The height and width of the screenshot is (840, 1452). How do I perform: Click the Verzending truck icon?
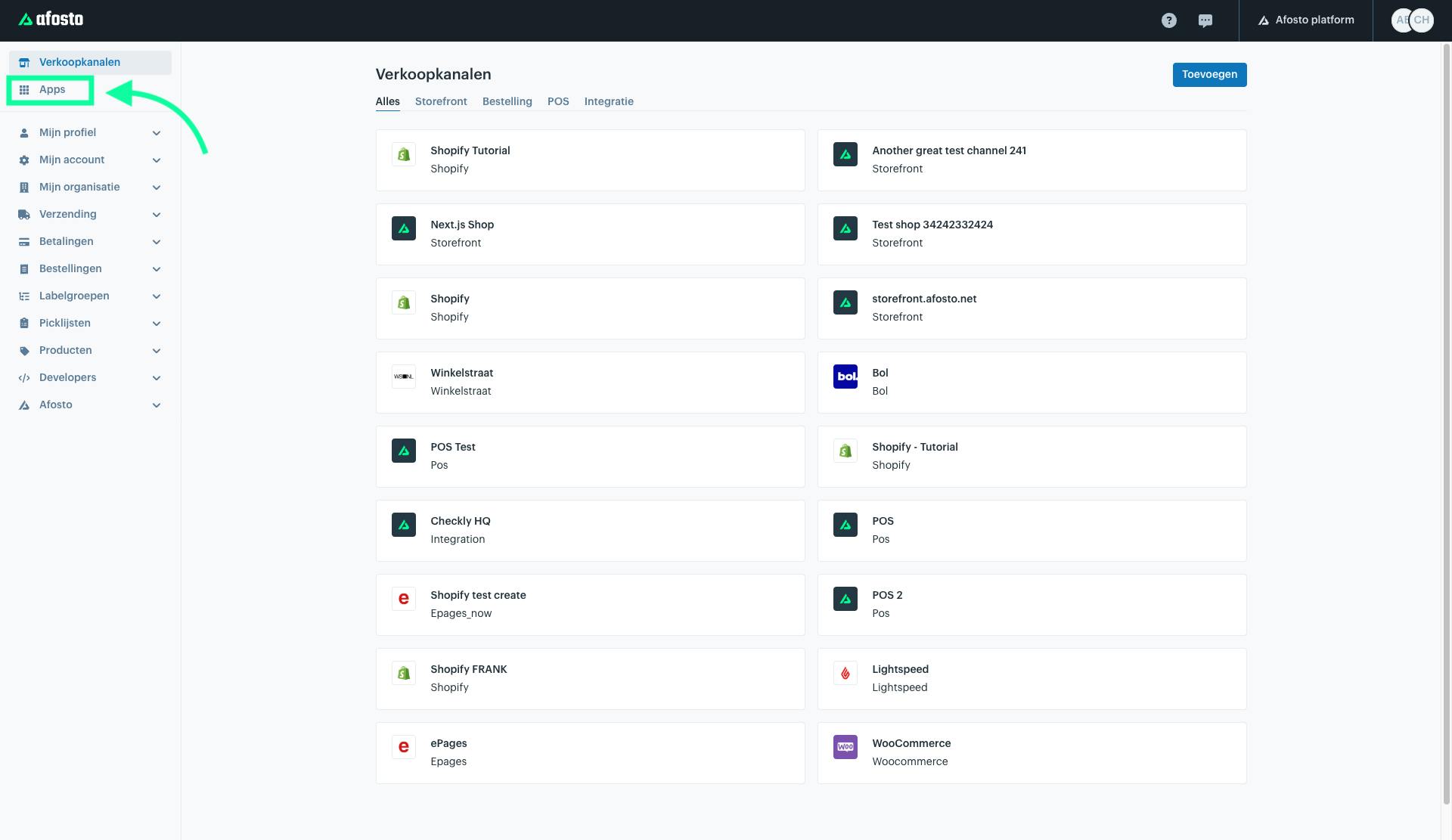(x=24, y=215)
